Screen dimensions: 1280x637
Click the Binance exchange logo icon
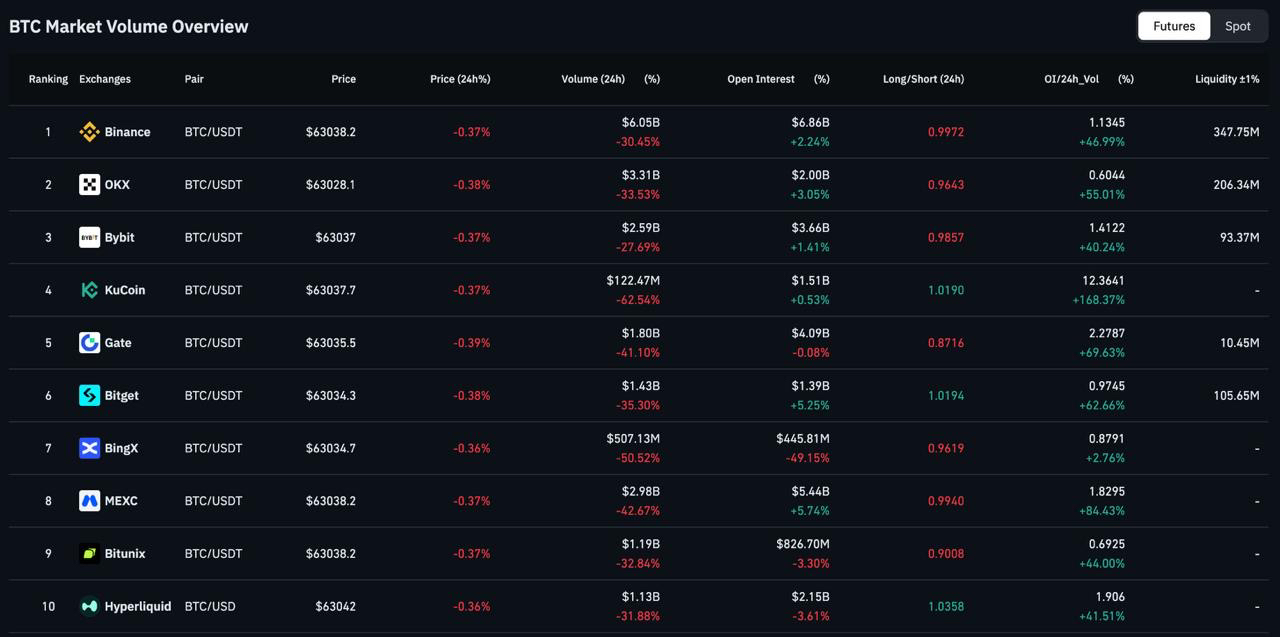[x=89, y=132]
